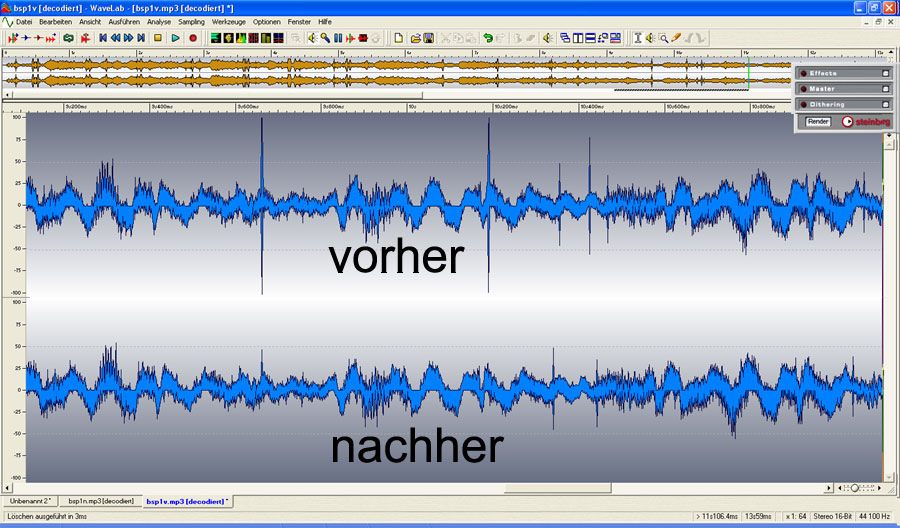
Task: Toggle the Master section red LED
Action: [804, 89]
